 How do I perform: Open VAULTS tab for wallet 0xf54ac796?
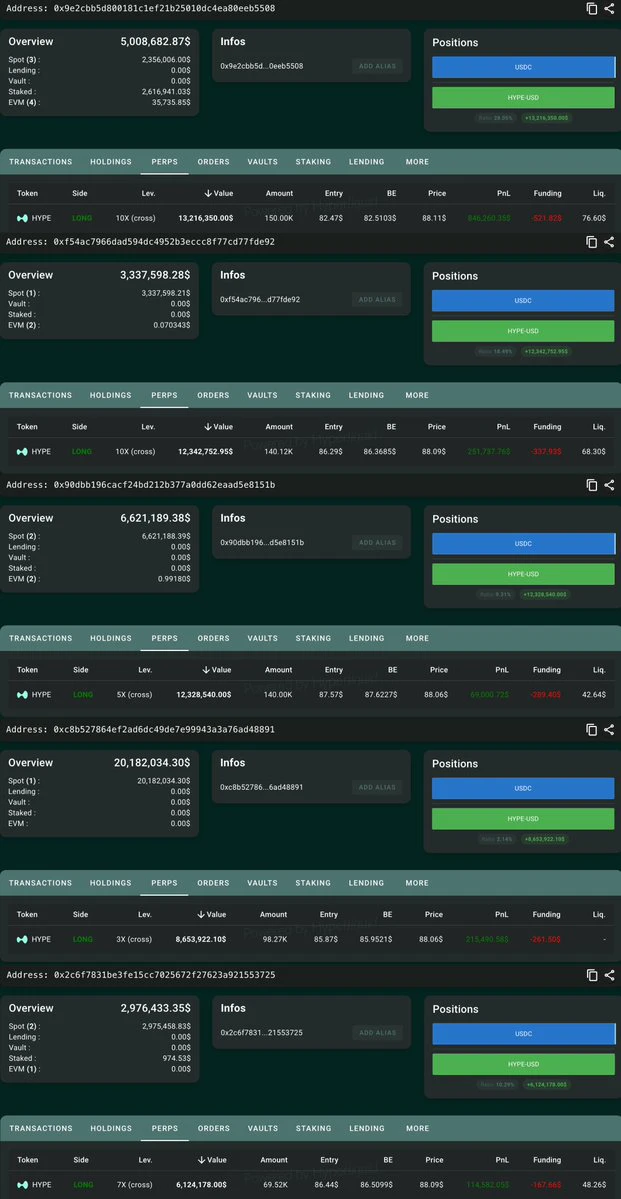tap(262, 395)
